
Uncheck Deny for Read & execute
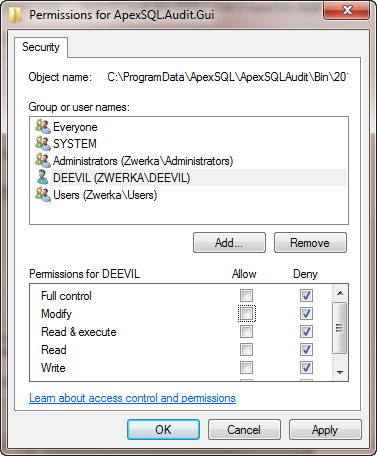pyautogui.click(x=306, y=331)
